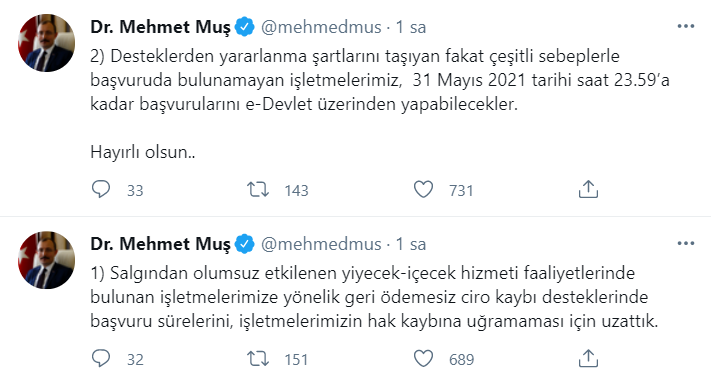Screen dimensions: 711x379
Task: Open Dr. Mehmet Muş profile from first tweet
Action: [161, 27]
